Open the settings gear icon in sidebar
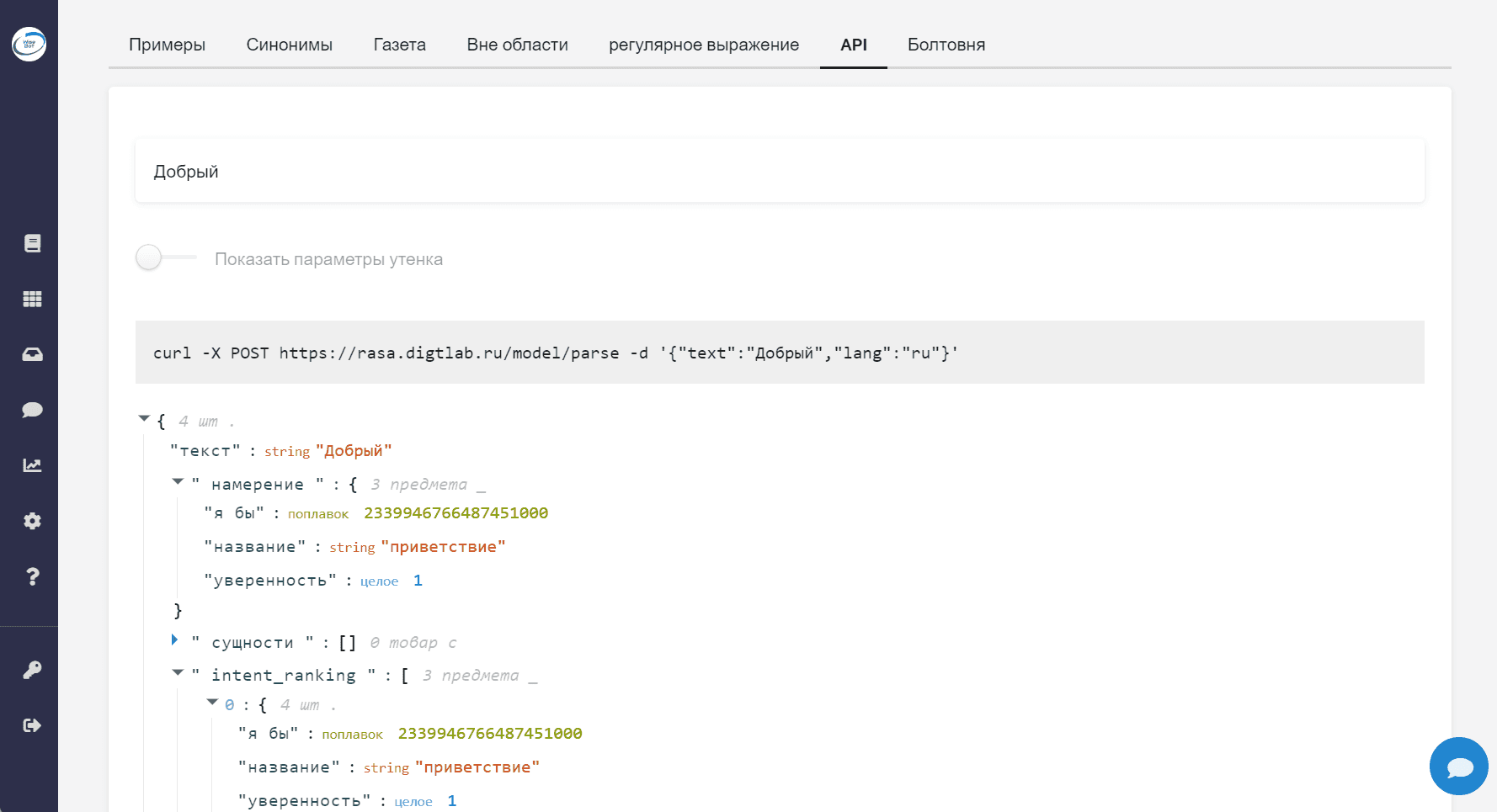Viewport: 1497px width, 812px height. pos(32,521)
